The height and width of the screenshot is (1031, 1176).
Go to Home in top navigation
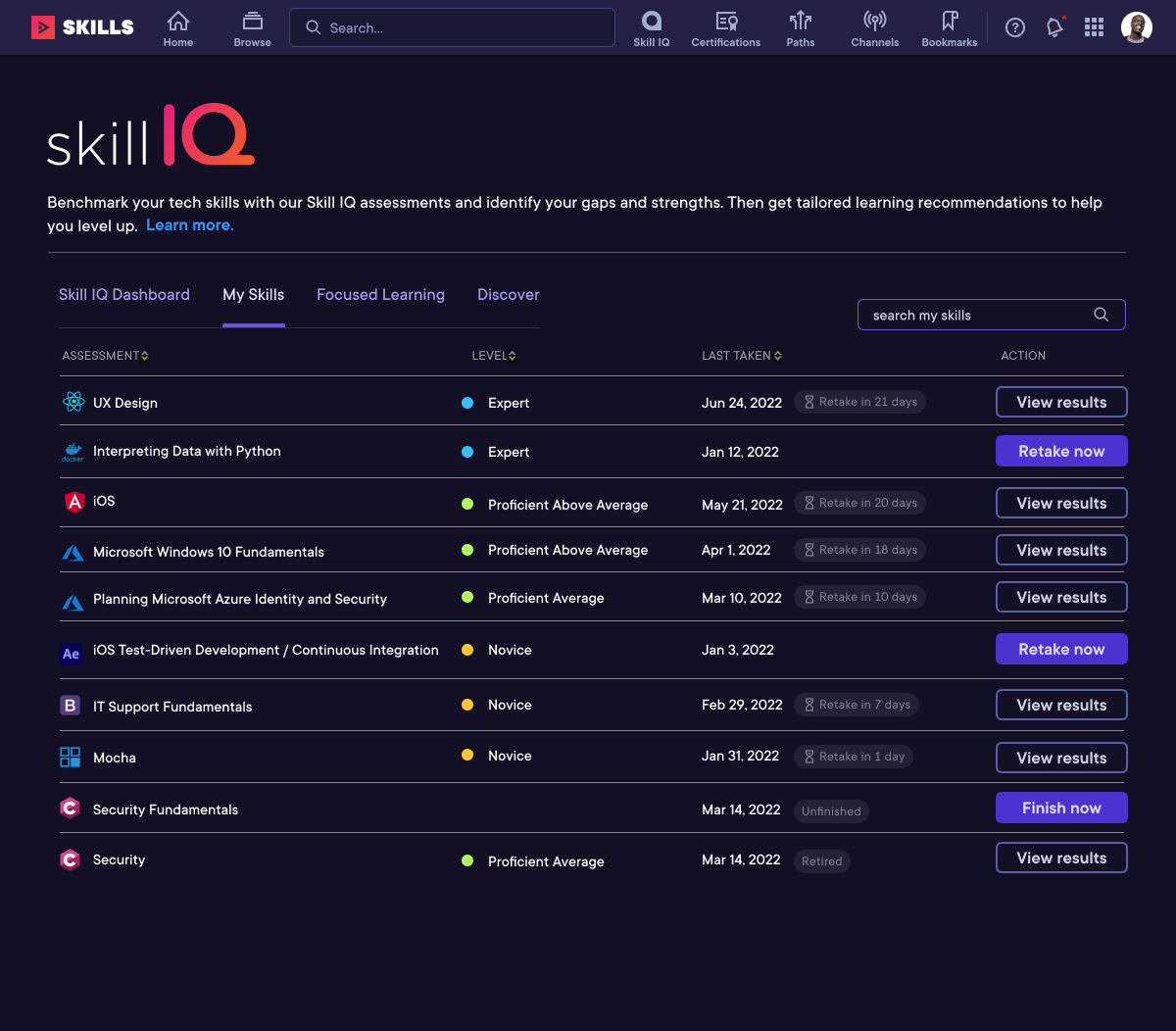tap(178, 28)
